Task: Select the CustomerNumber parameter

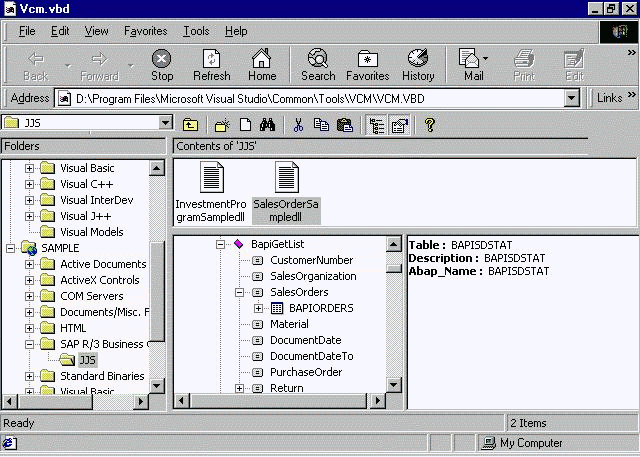Action: [311, 260]
